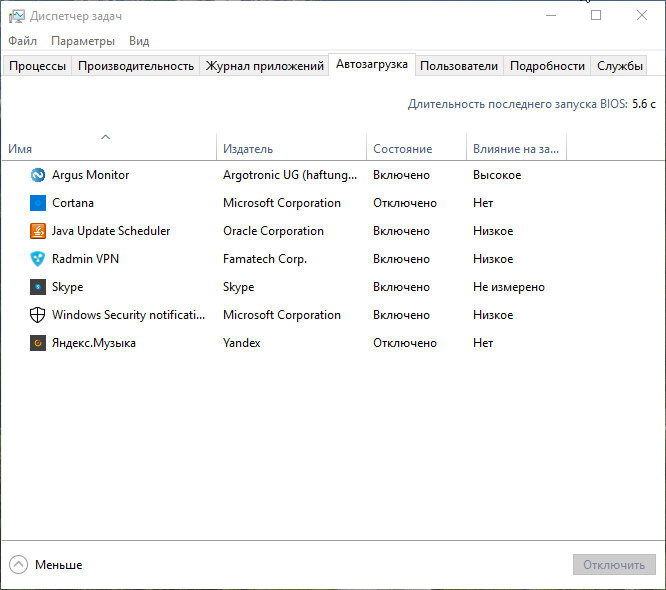Maximize the Диспетчер задач window

[596, 15]
